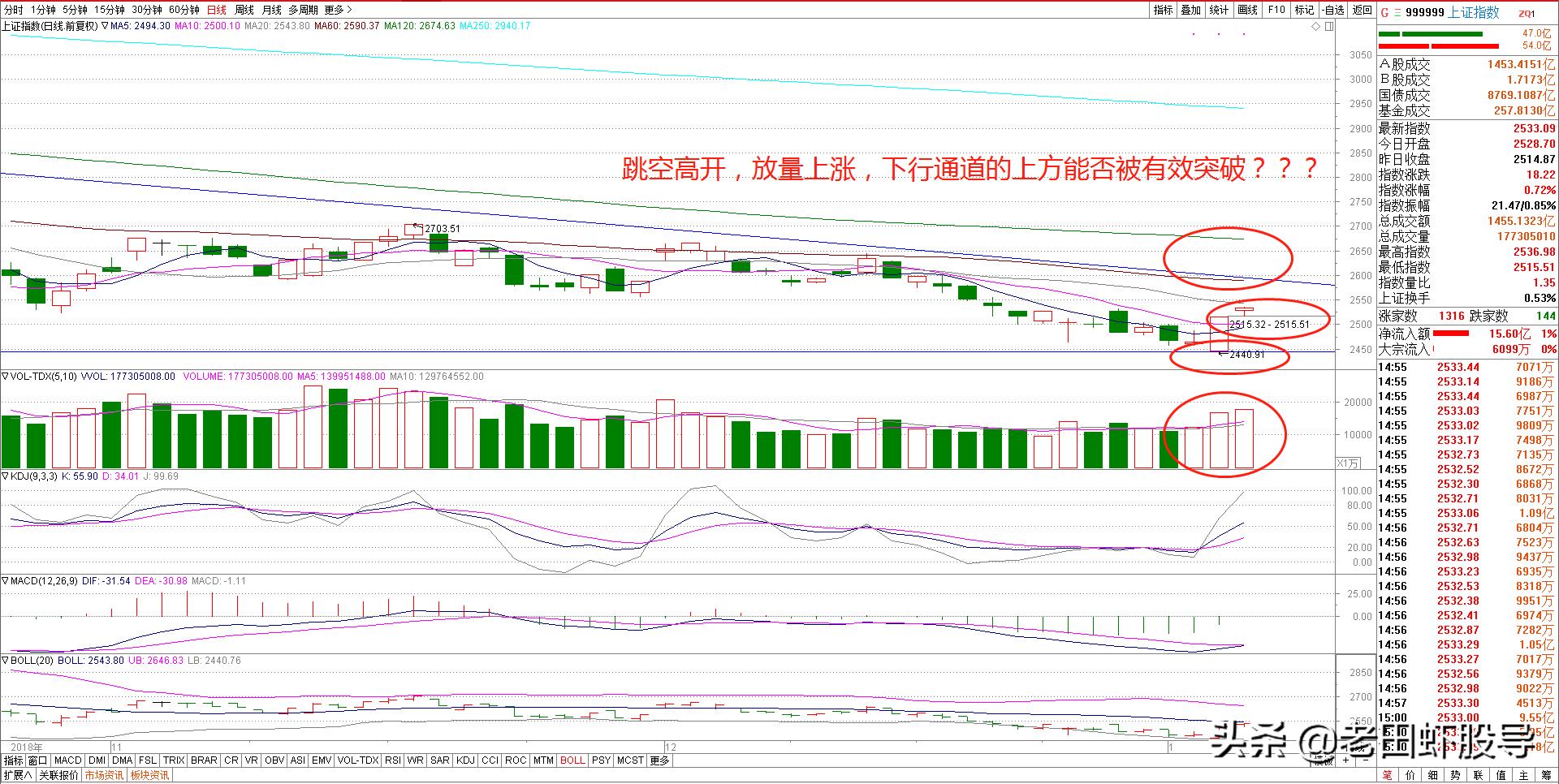
Task: Select the 势 trend tab
Action: pyautogui.click(x=1455, y=776)
